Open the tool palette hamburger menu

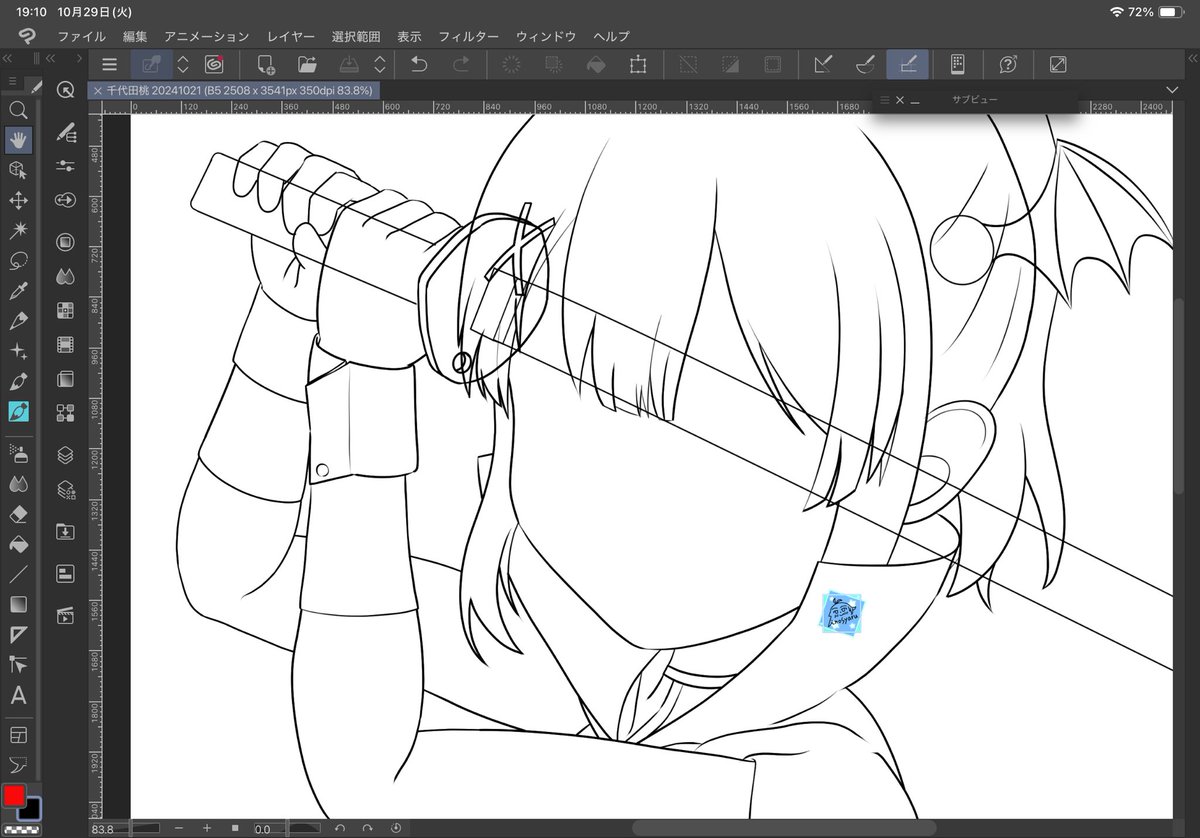(x=12, y=81)
